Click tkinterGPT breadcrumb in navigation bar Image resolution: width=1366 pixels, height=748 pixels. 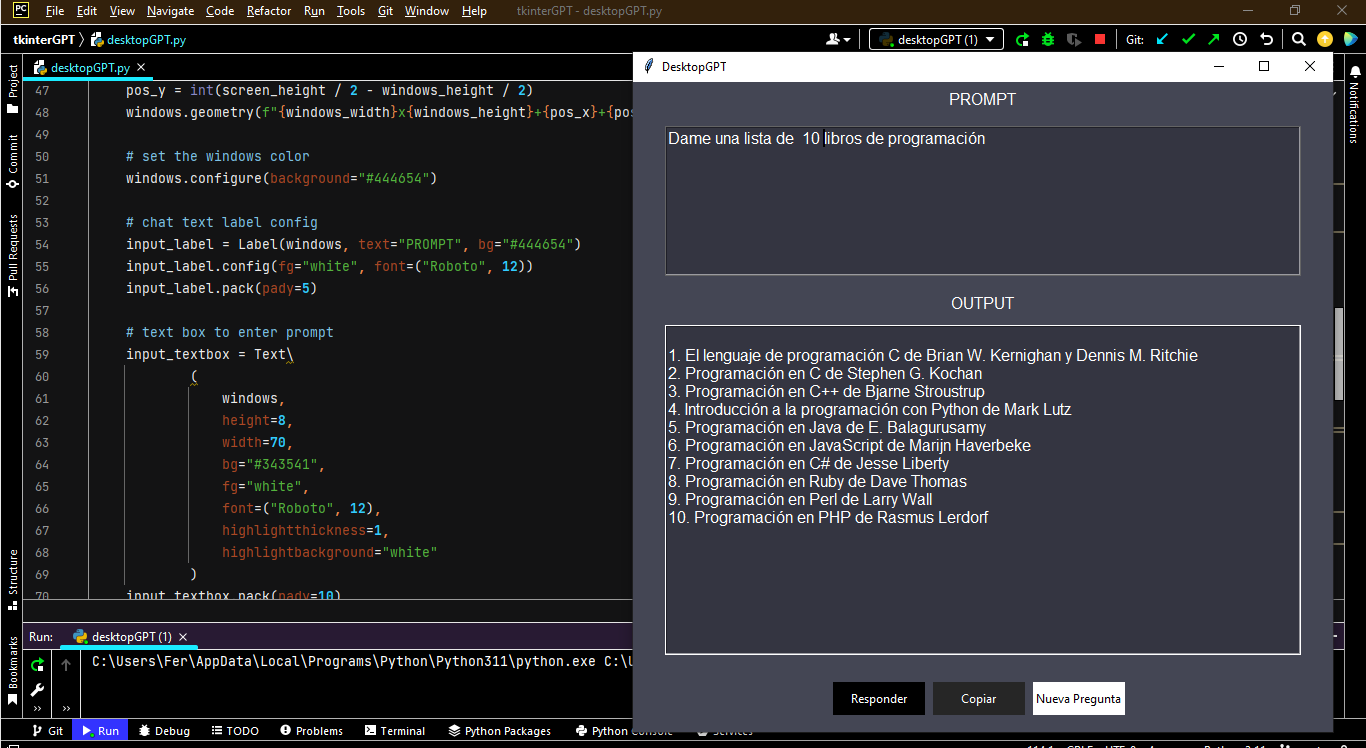click(43, 40)
